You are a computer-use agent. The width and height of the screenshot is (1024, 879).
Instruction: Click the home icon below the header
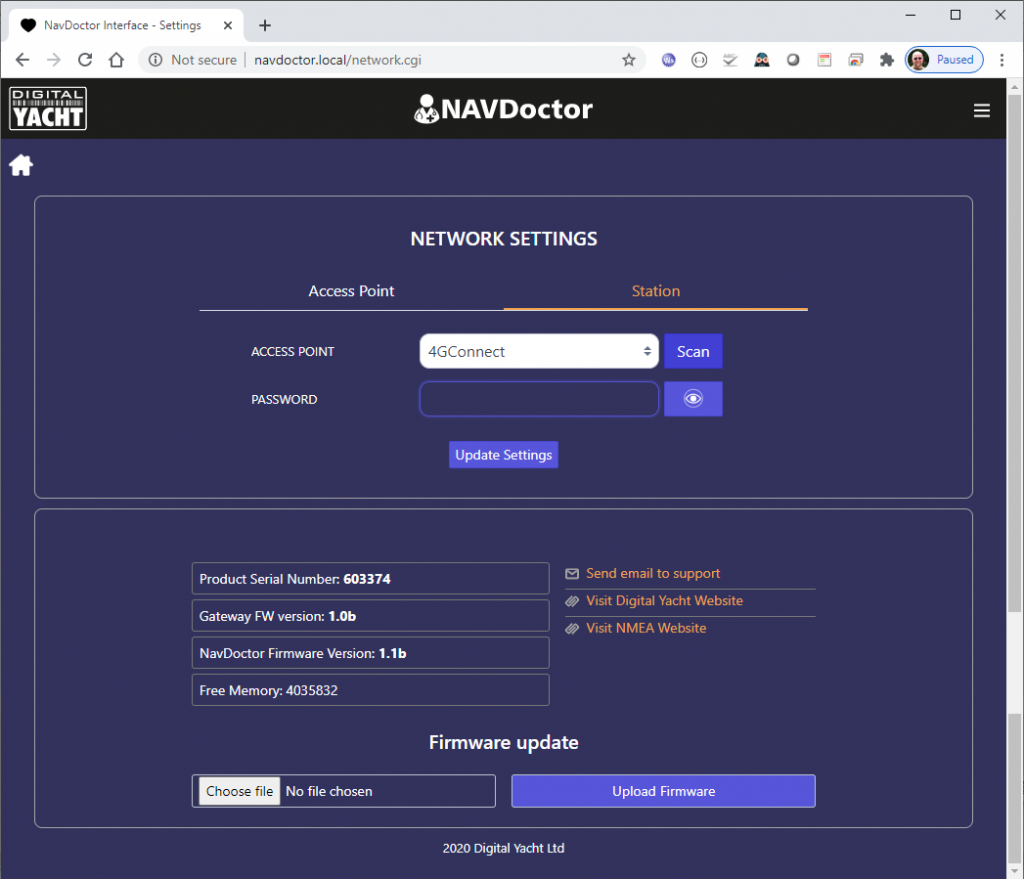(x=21, y=166)
